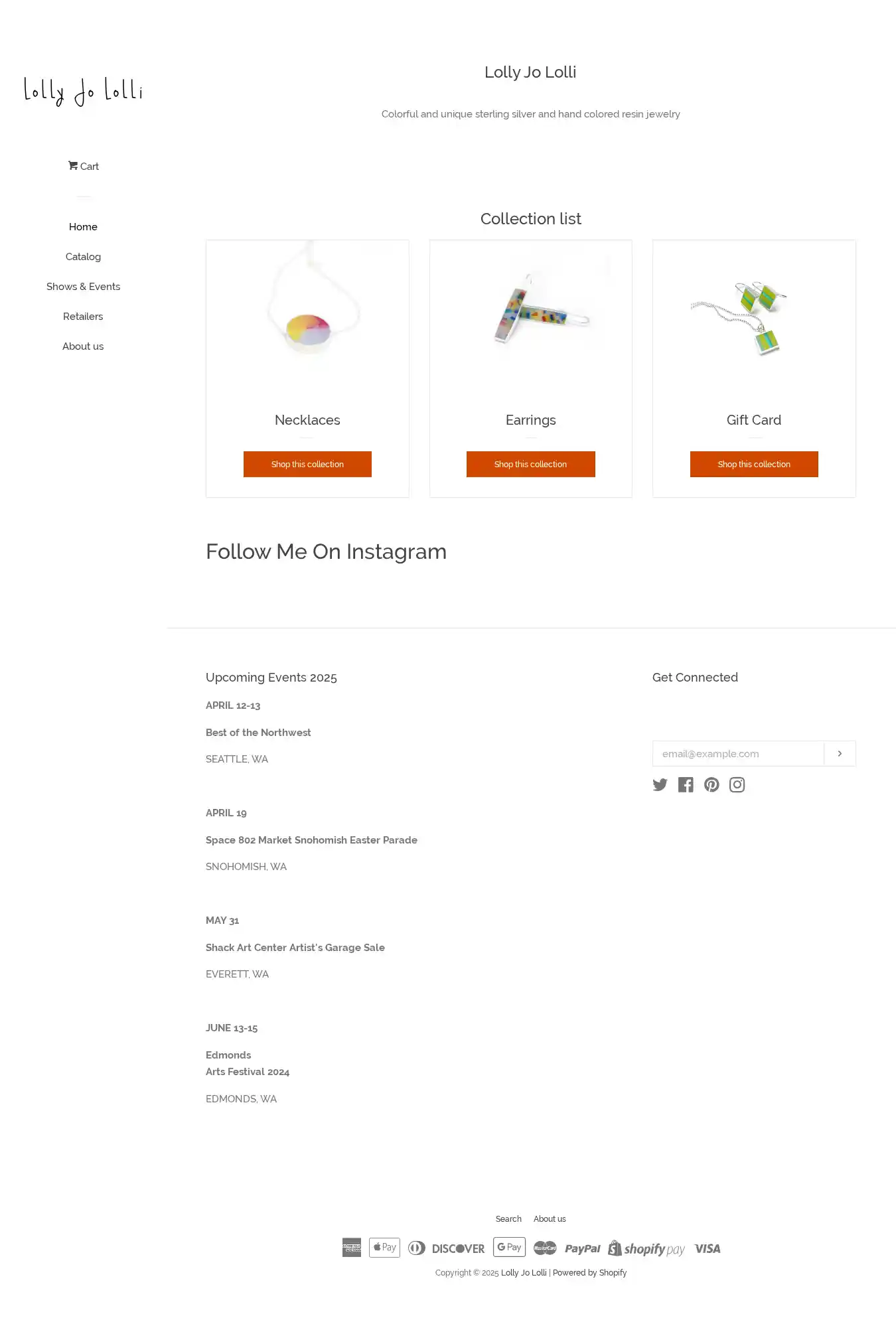
Task: Select Retailers in the sidebar
Action: 83,317
